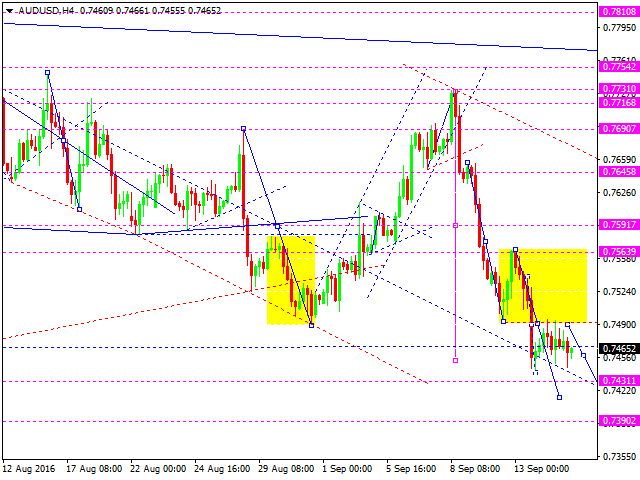Click the 1 Sep 00:00 time label
Image resolution: width=640 pixels, height=480 pixels.
347,469
